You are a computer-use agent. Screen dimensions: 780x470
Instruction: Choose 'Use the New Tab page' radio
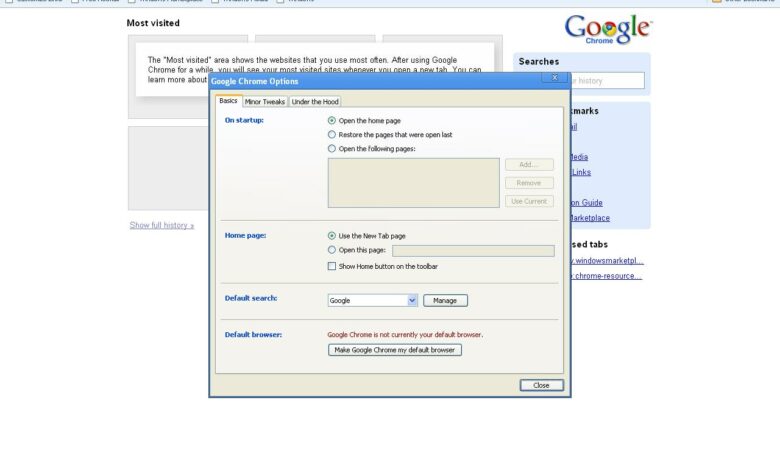(x=332, y=236)
